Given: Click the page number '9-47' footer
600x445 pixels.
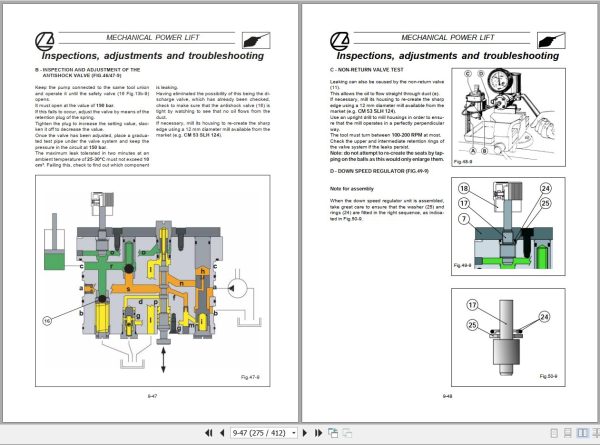Looking at the screenshot, I should pyautogui.click(x=152, y=396).
